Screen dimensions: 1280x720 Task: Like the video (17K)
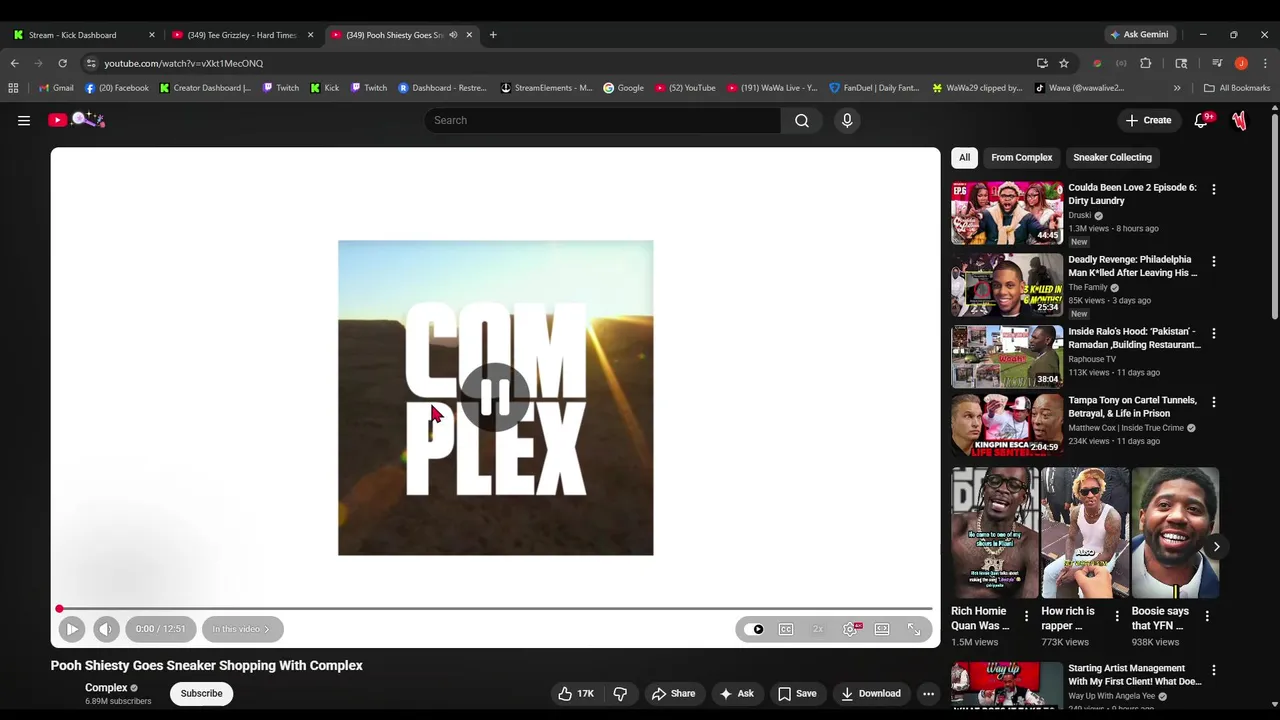(x=575, y=693)
